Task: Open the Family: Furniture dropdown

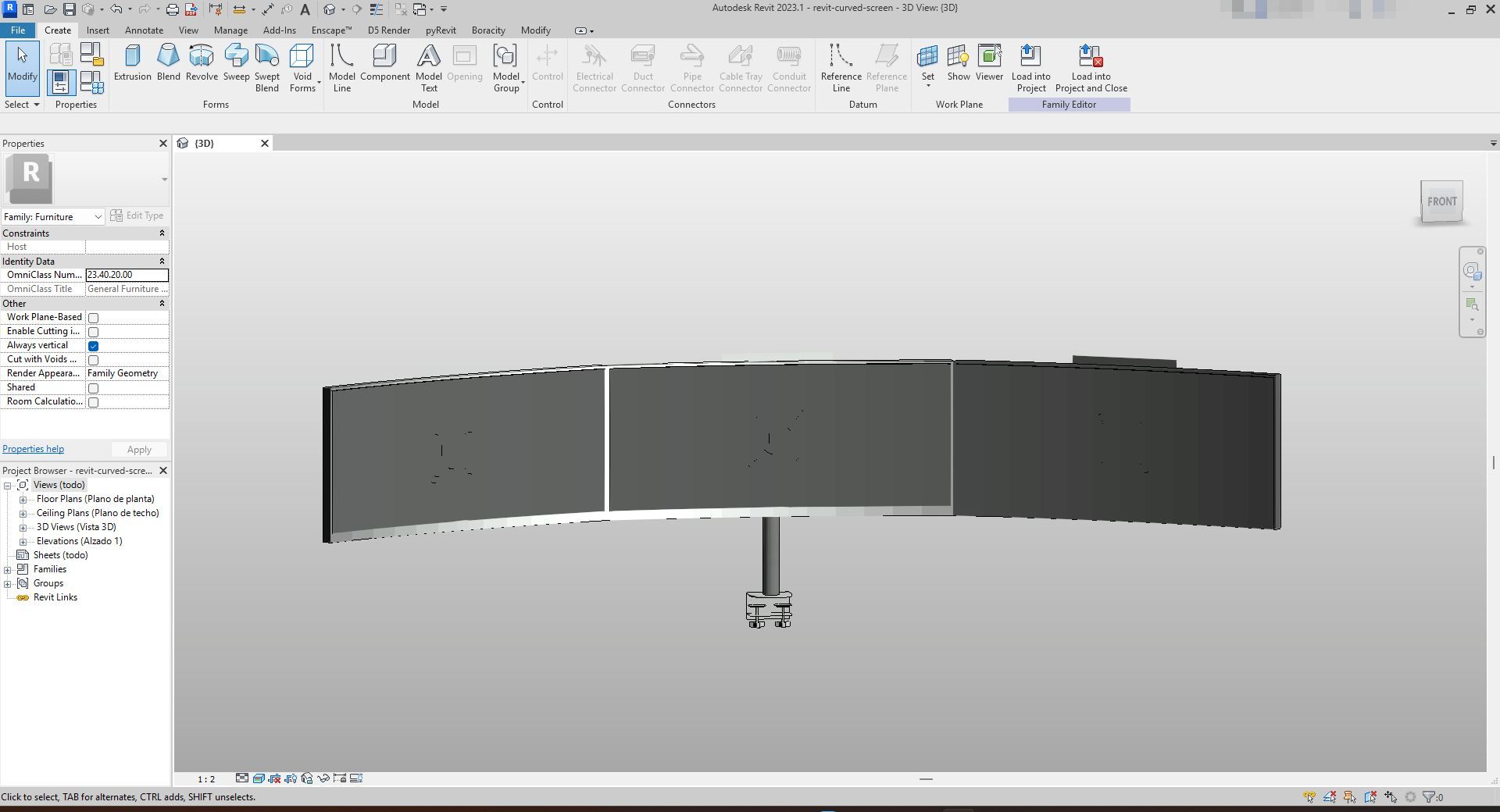Action: tap(52, 216)
